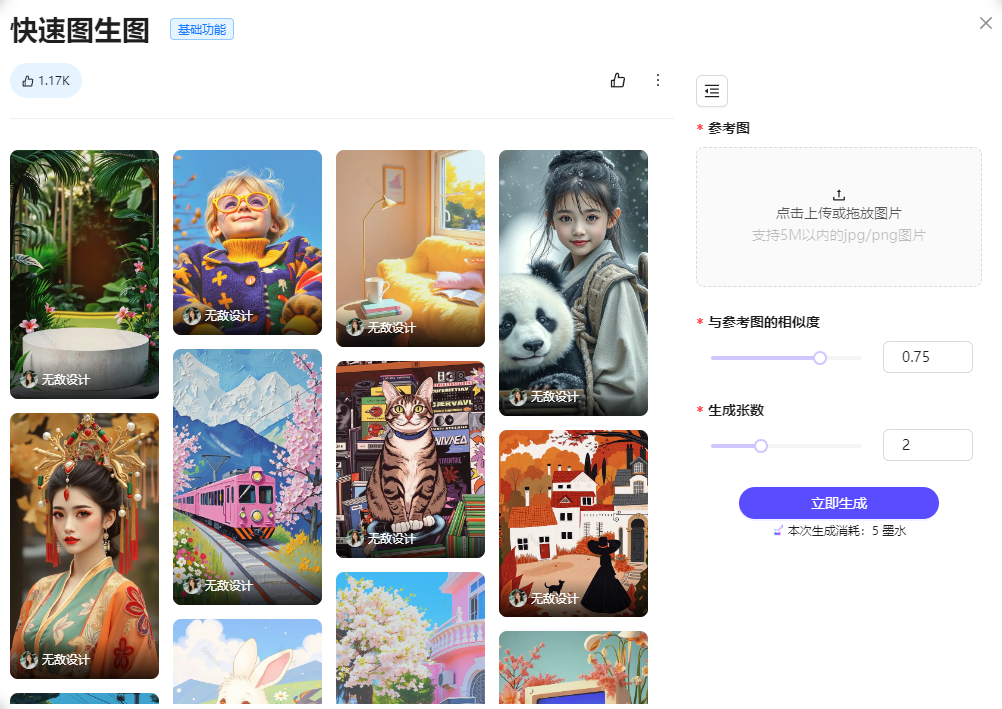The height and width of the screenshot is (709, 1002).
Task: Click the 点击上传或拖放图片 upload area
Action: (838, 217)
